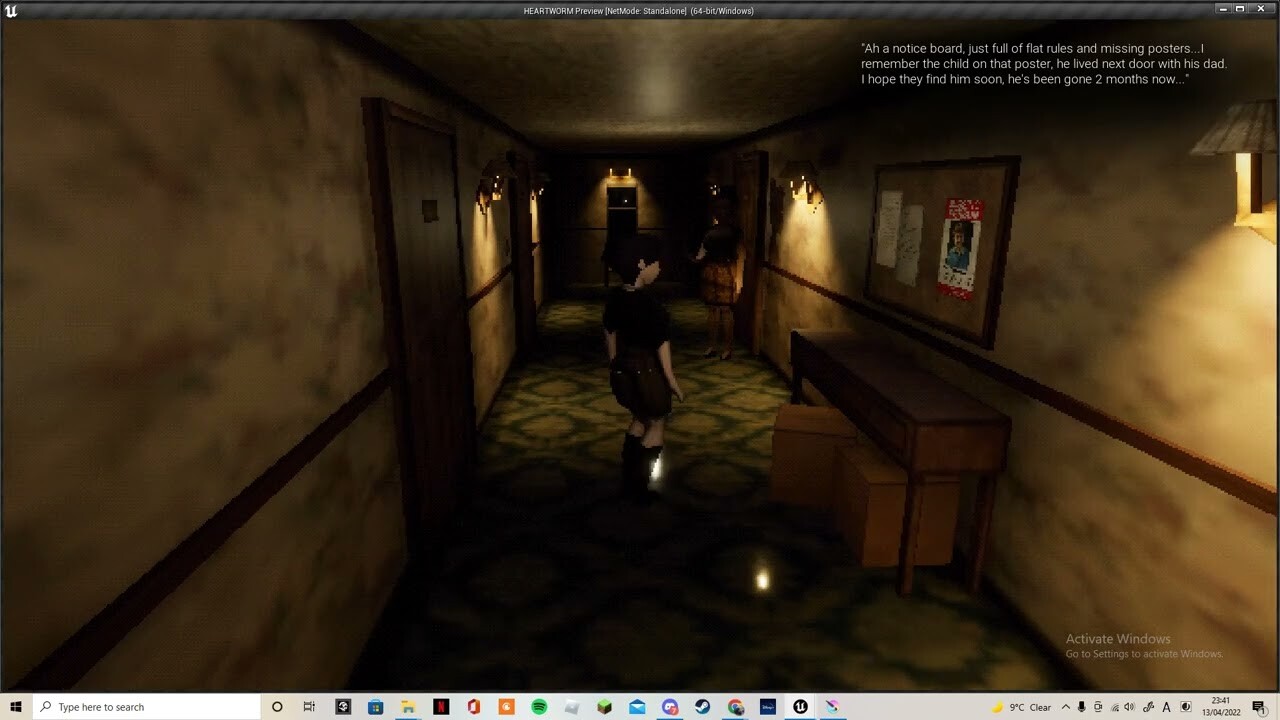Image resolution: width=1280 pixels, height=720 pixels.
Task: Click the microphone tray icon
Action: [1082, 707]
